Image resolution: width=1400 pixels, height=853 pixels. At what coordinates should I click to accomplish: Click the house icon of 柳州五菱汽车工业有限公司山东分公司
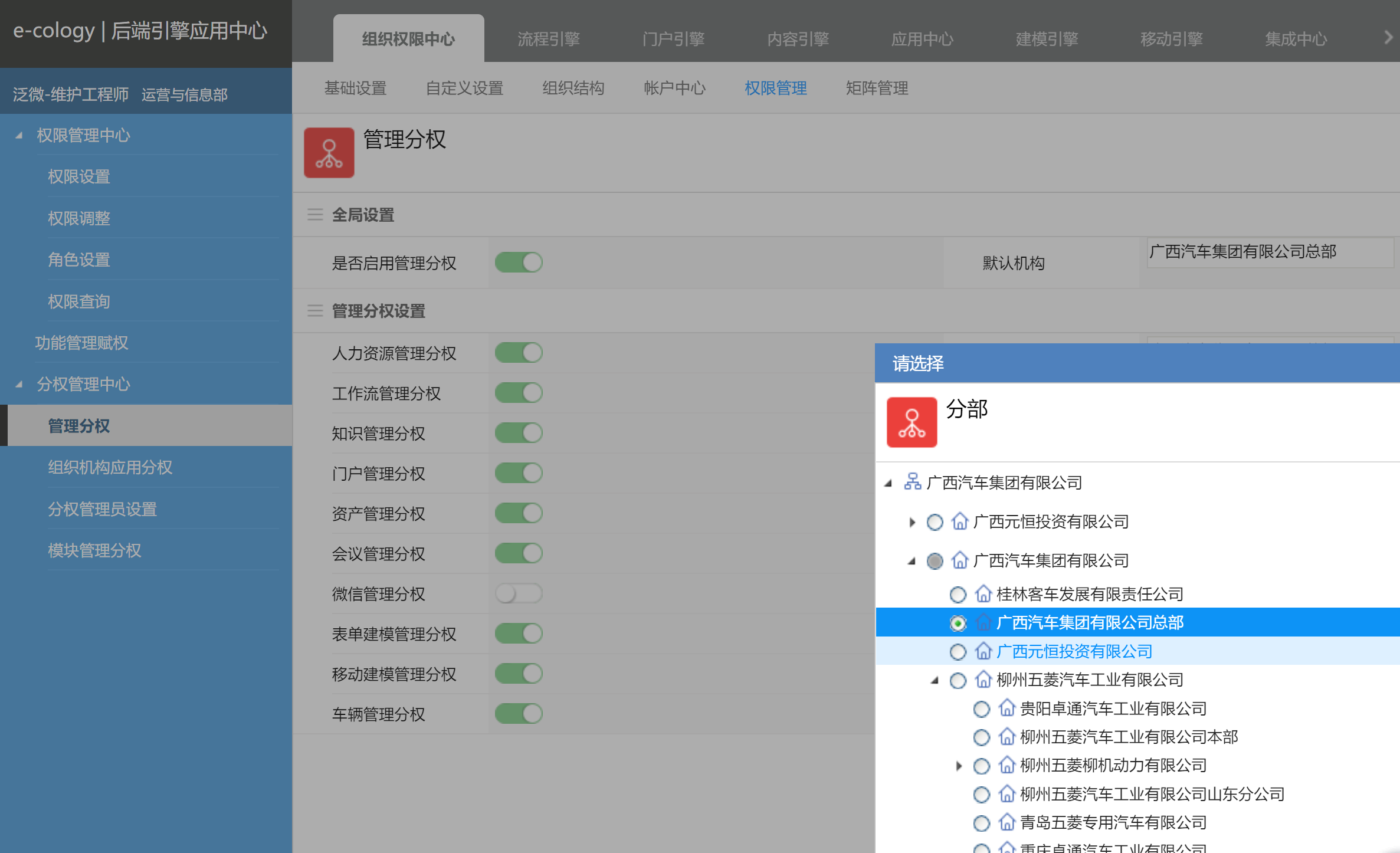[1006, 794]
